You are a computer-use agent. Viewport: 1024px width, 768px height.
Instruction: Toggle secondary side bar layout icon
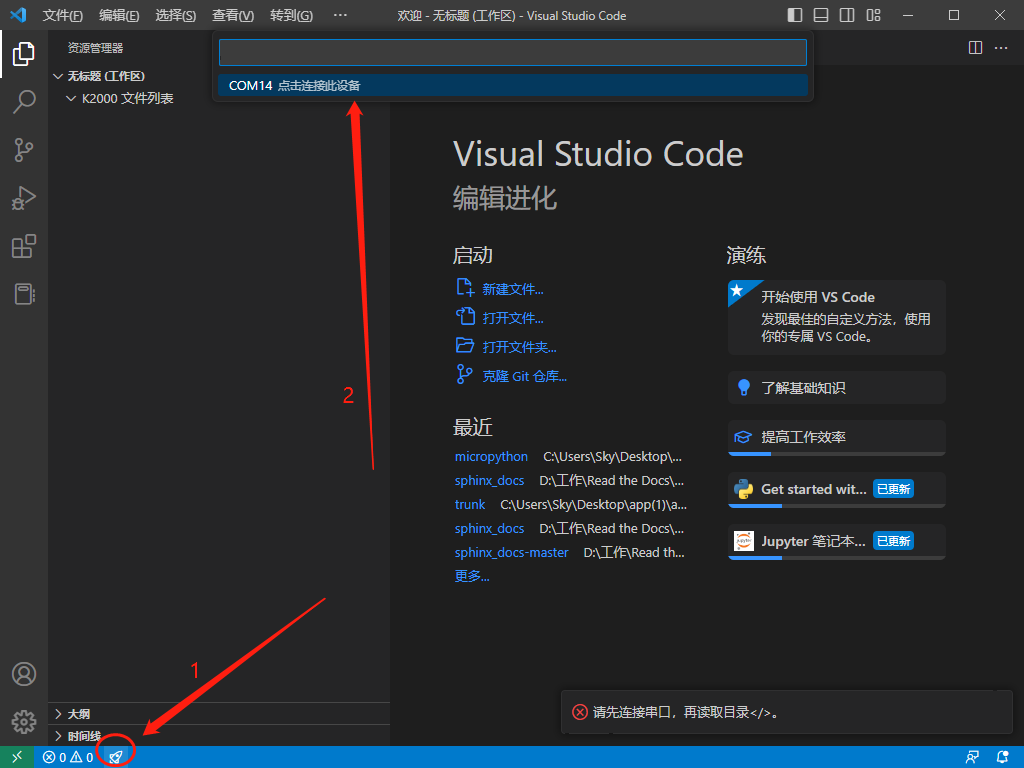847,15
